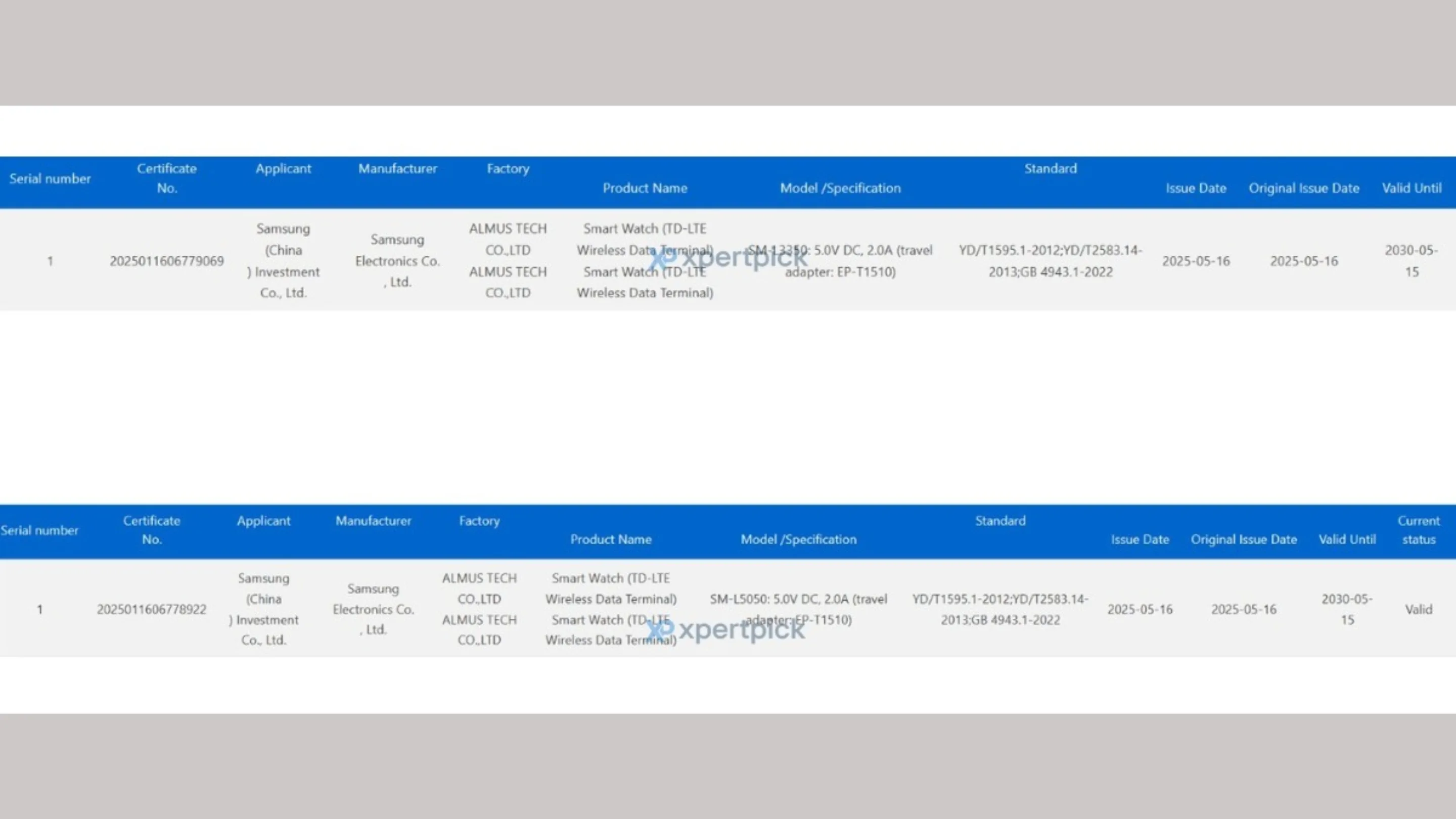Image resolution: width=1456 pixels, height=819 pixels.
Task: Click Factory header in the SM-L5050 table
Action: coord(479,521)
